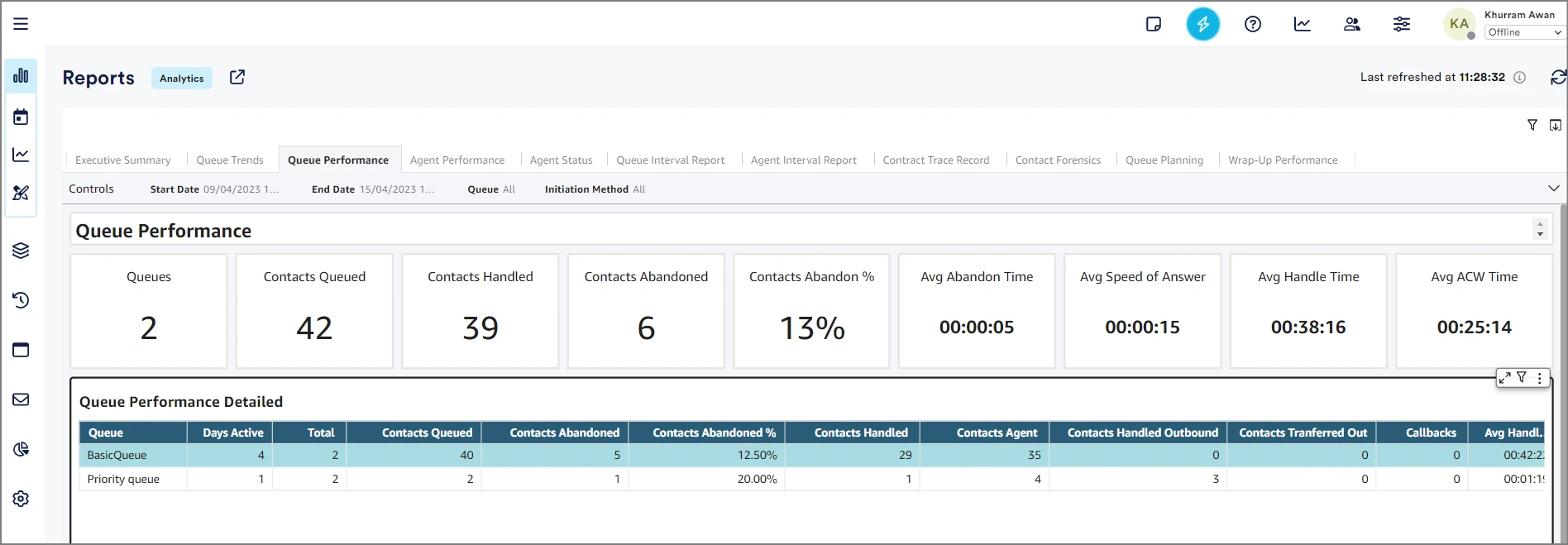1568x545 pixels.
Task: Click the Analytics badge button
Action: [x=181, y=79]
